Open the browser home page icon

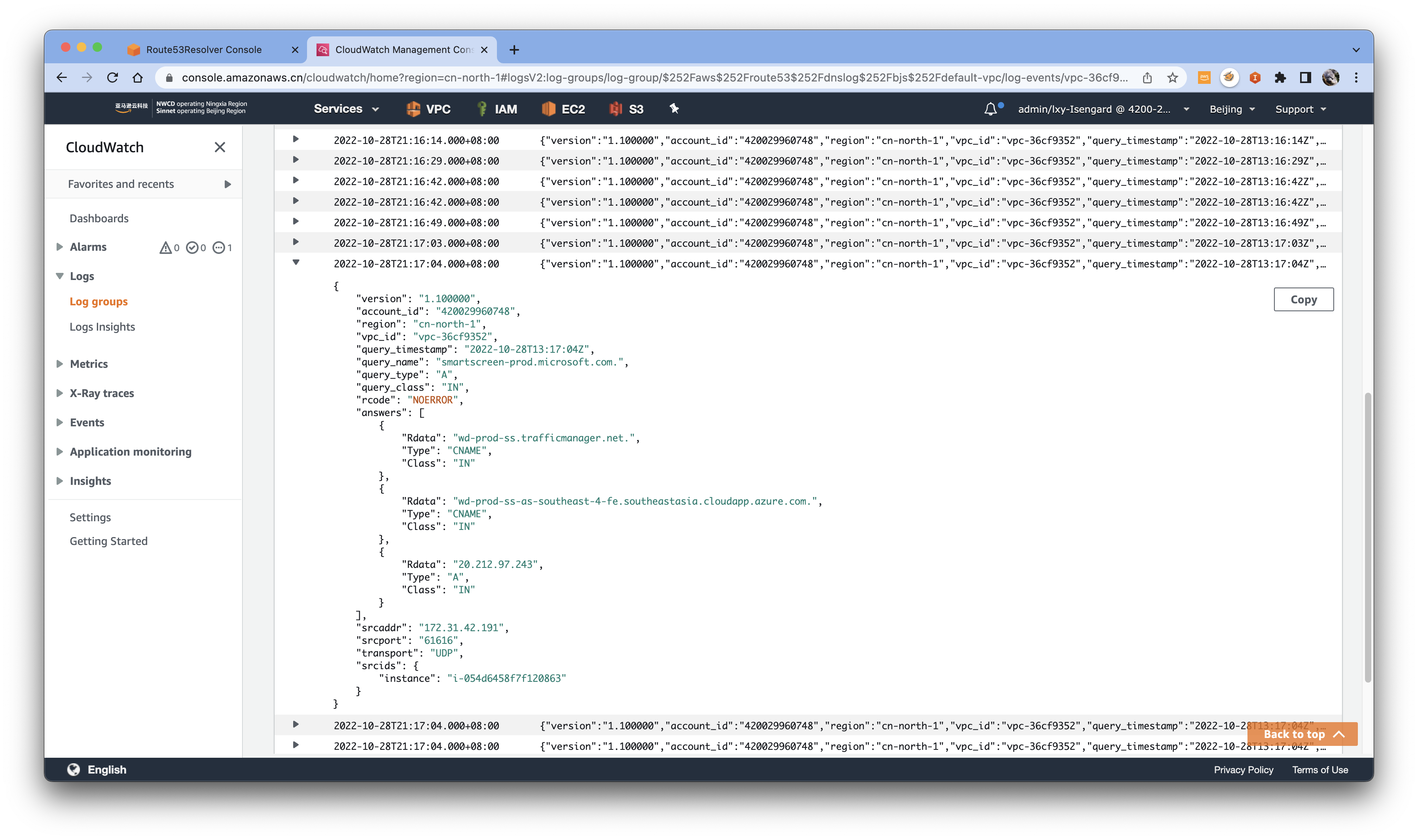[x=138, y=78]
